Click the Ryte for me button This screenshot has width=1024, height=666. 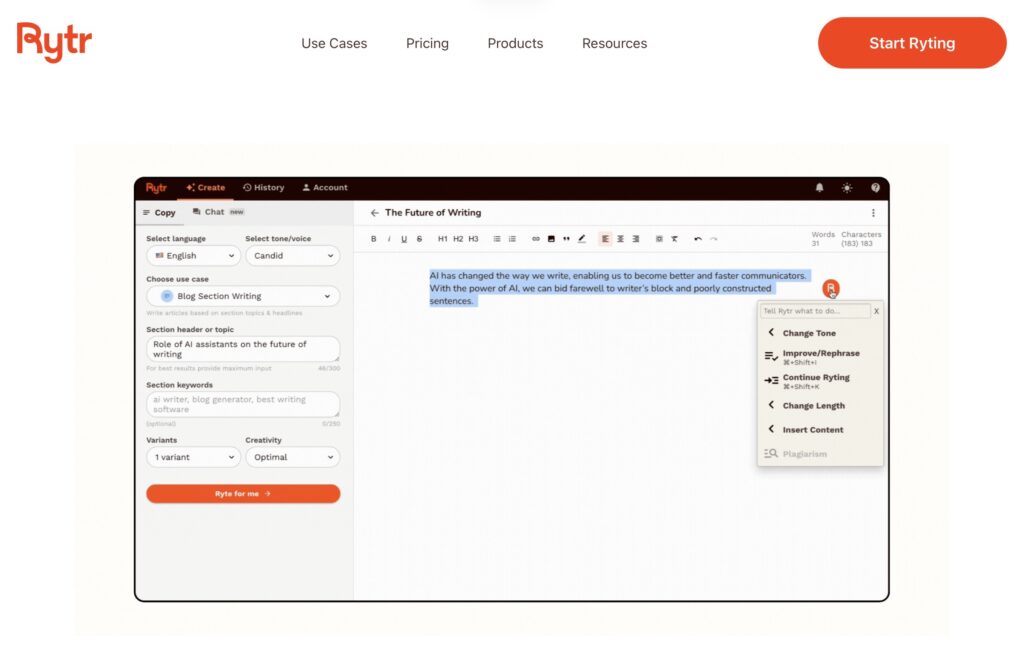pyautogui.click(x=243, y=494)
